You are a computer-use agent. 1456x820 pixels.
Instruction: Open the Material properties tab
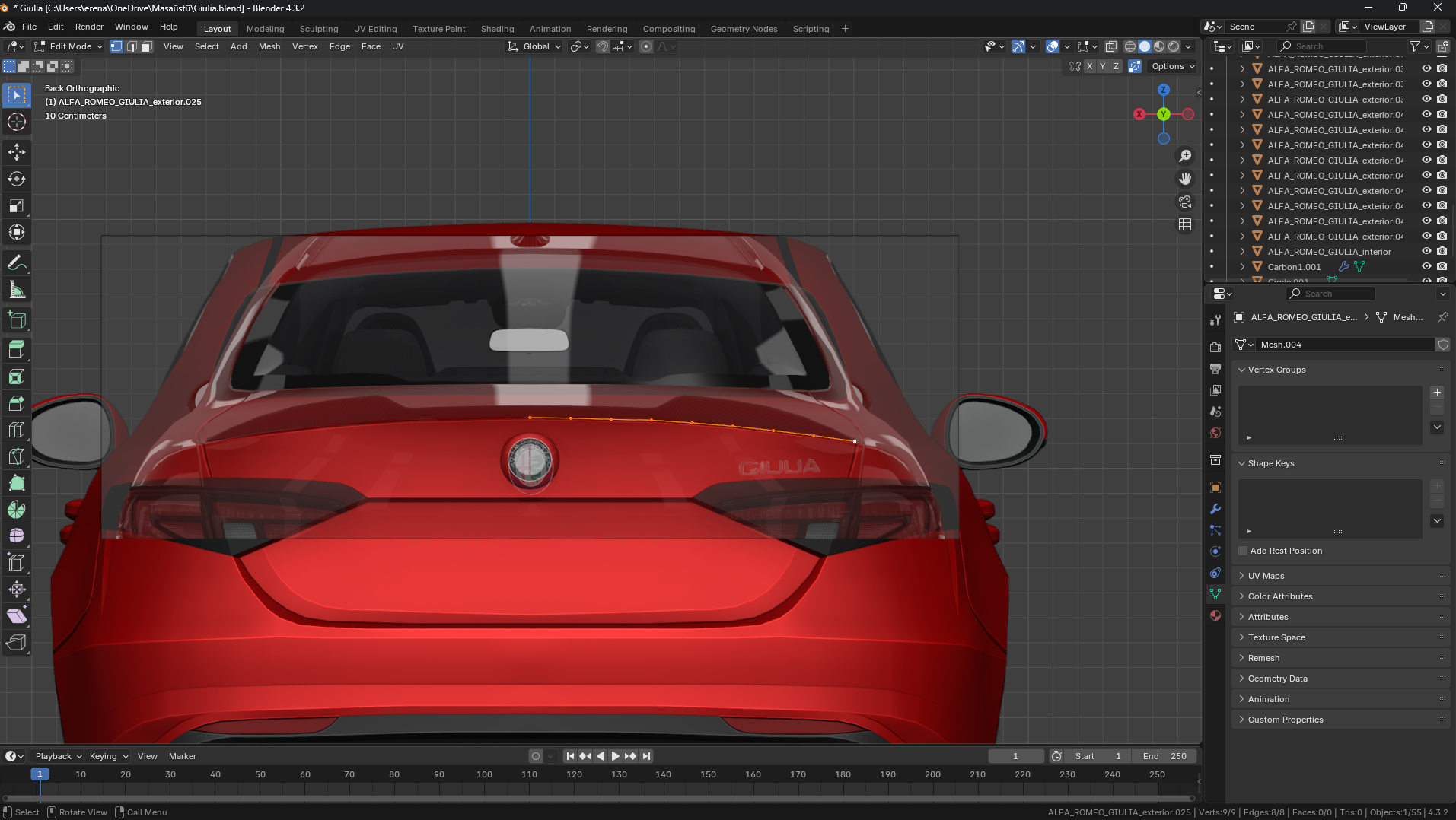(x=1215, y=615)
